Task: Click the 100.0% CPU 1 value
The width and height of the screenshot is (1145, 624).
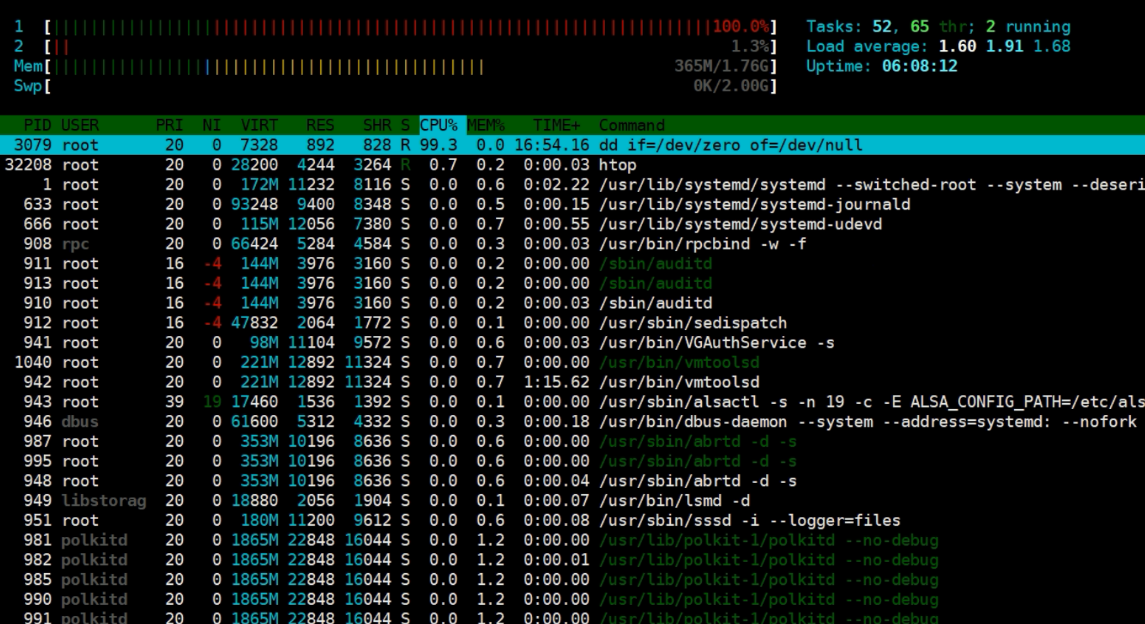Action: 740,27
